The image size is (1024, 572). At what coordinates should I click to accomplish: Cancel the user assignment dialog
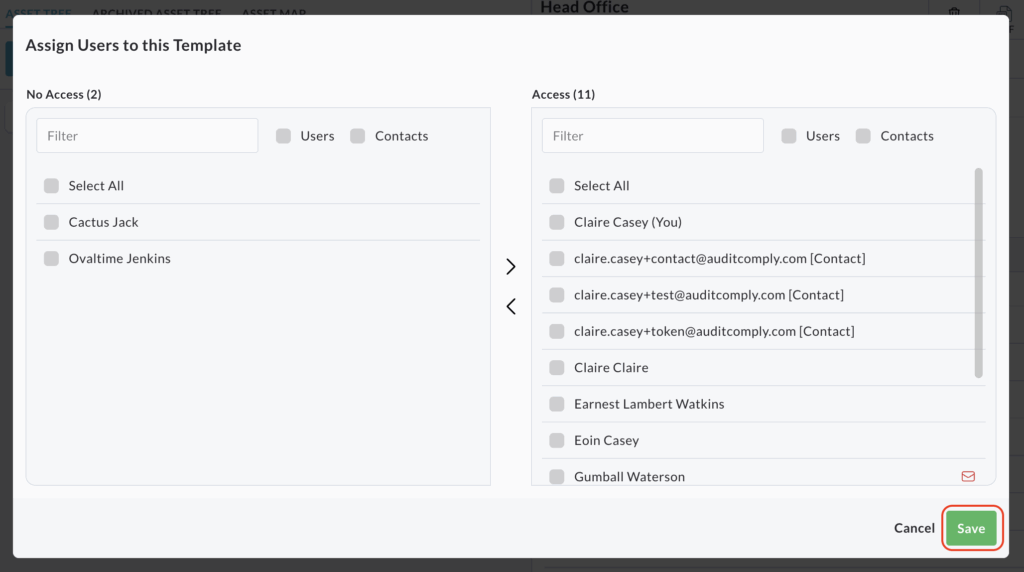(914, 528)
